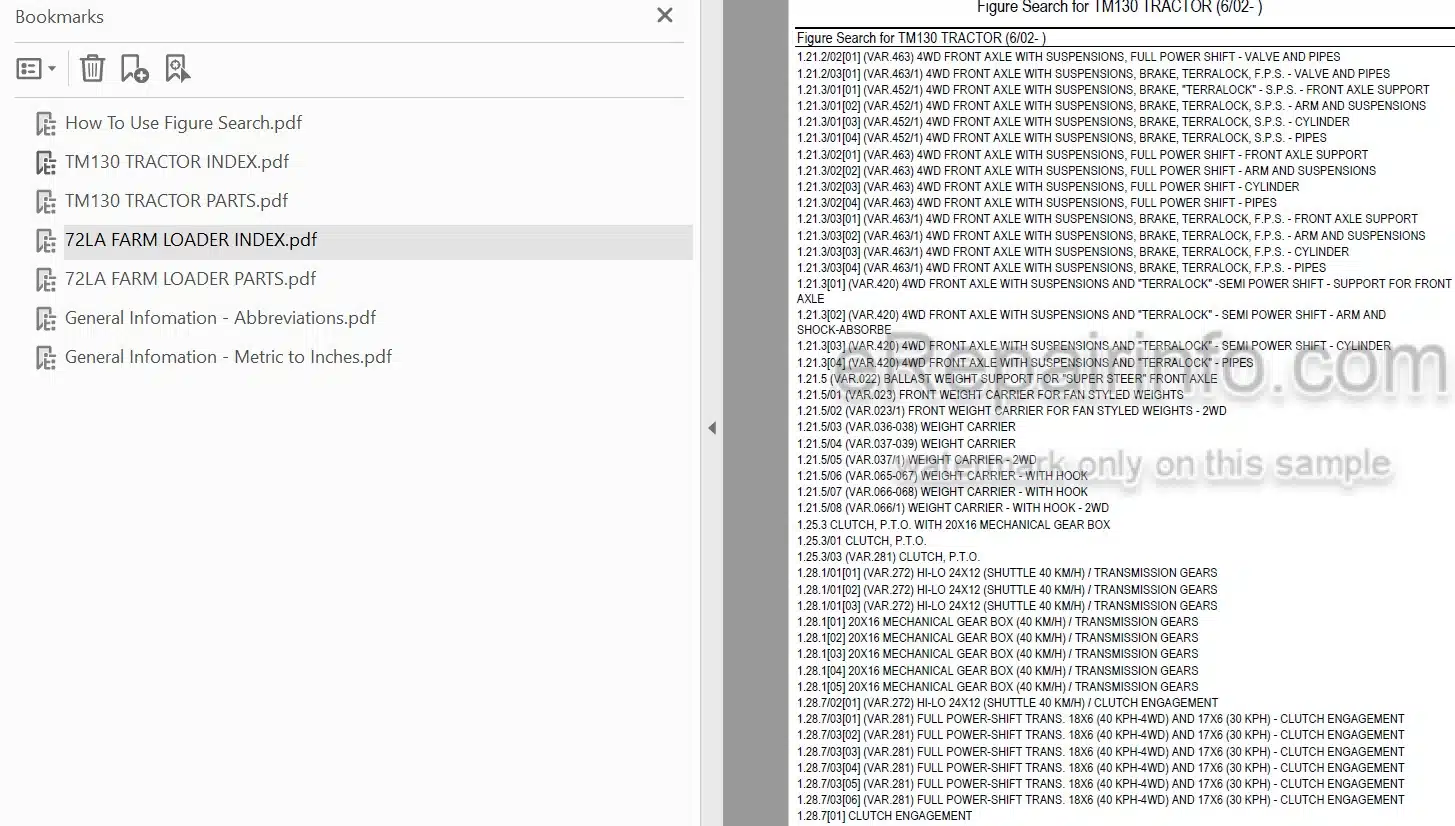Delete the selected bookmark with trash icon
Viewport: 1455px width, 826px height.
click(x=92, y=68)
